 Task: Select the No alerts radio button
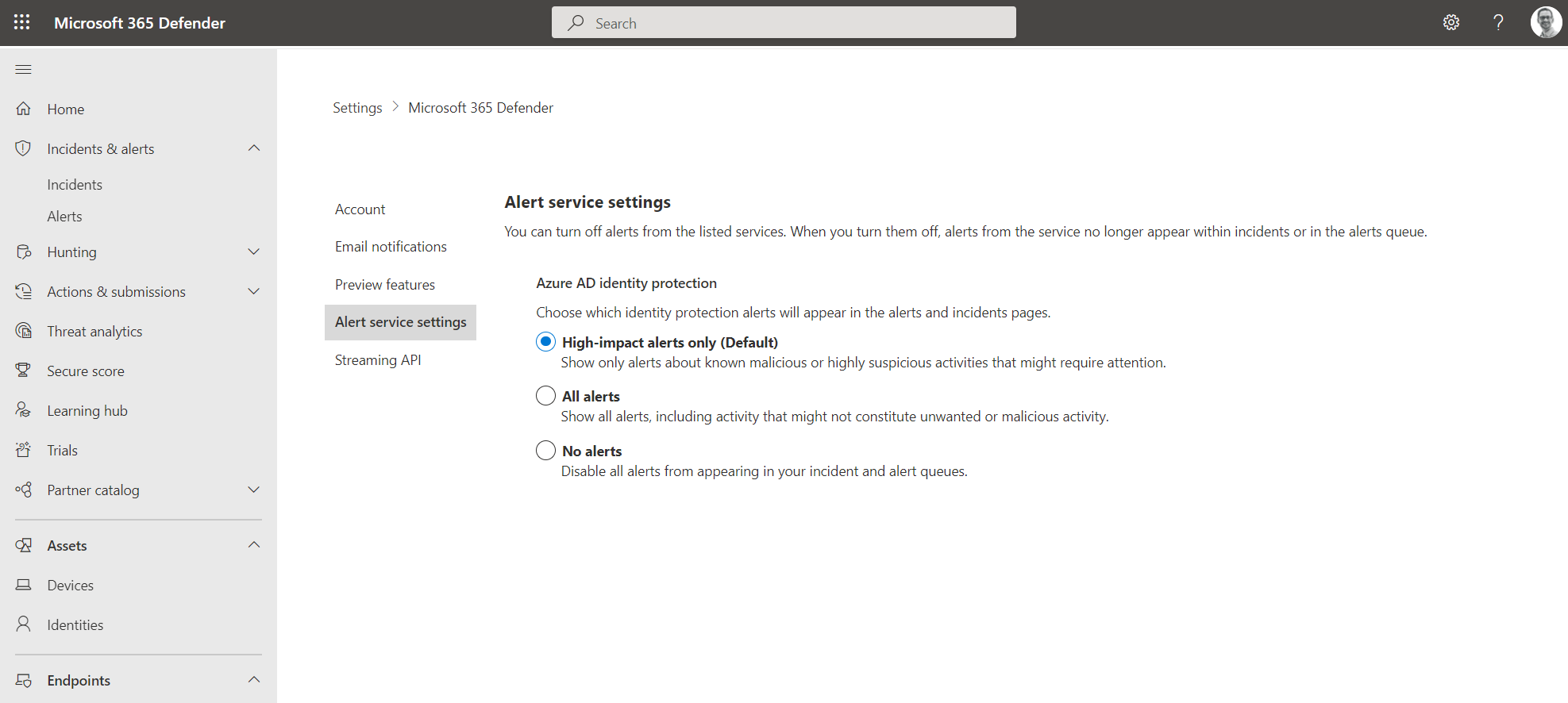pyautogui.click(x=545, y=450)
